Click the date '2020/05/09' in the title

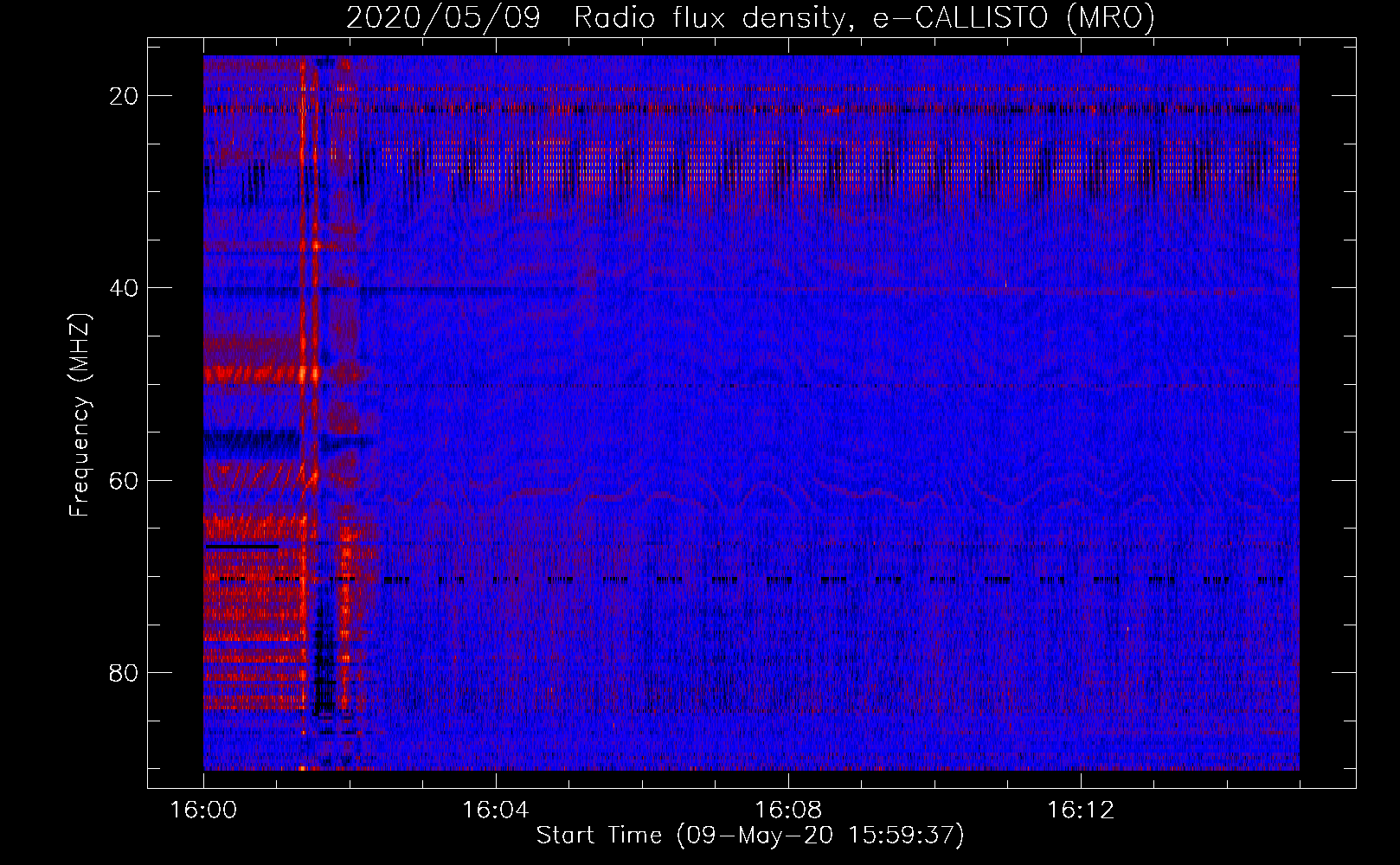click(443, 17)
